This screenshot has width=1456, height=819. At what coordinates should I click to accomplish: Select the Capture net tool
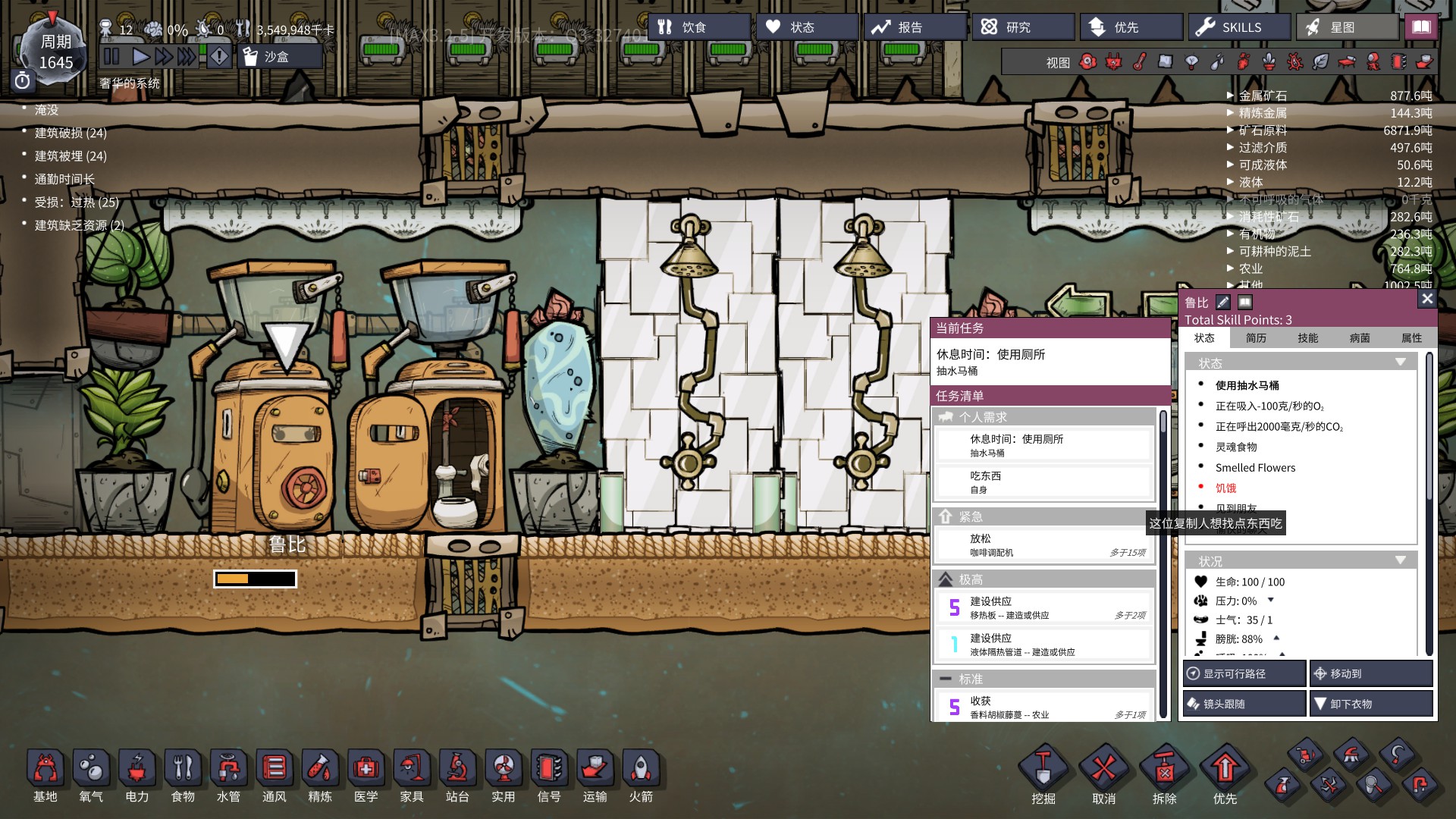(1374, 784)
